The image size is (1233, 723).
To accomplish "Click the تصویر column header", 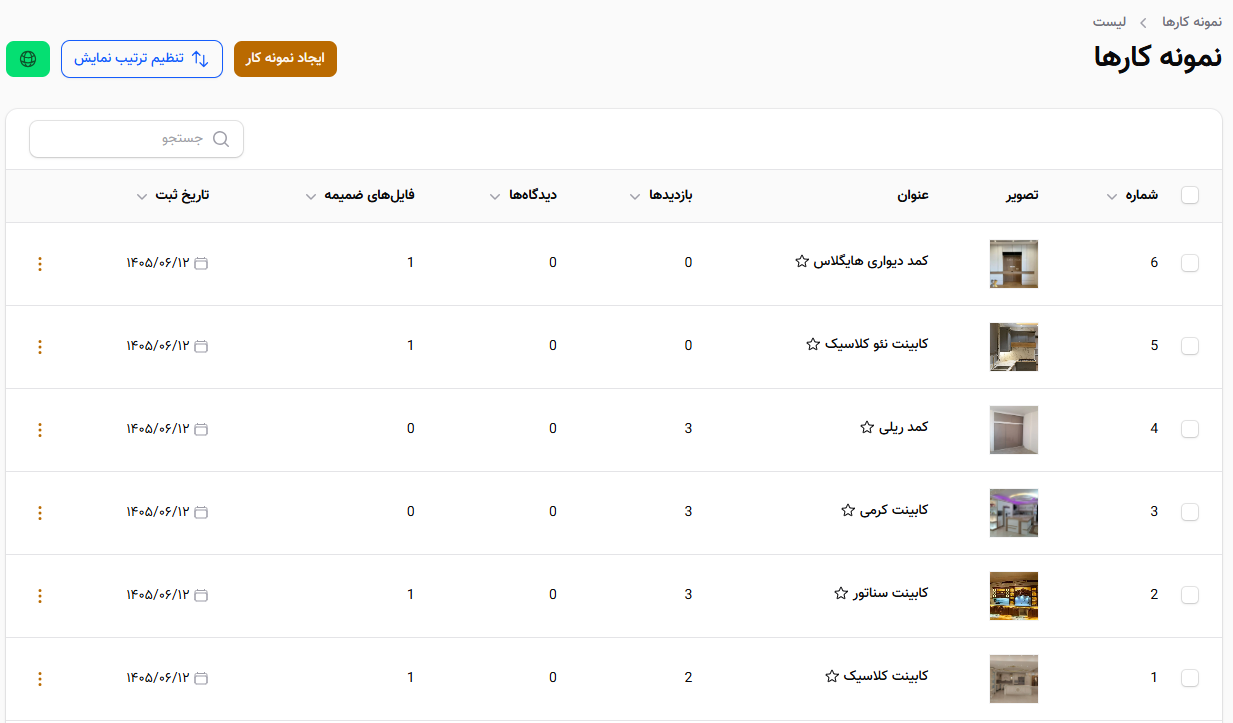I will (x=1022, y=195).
